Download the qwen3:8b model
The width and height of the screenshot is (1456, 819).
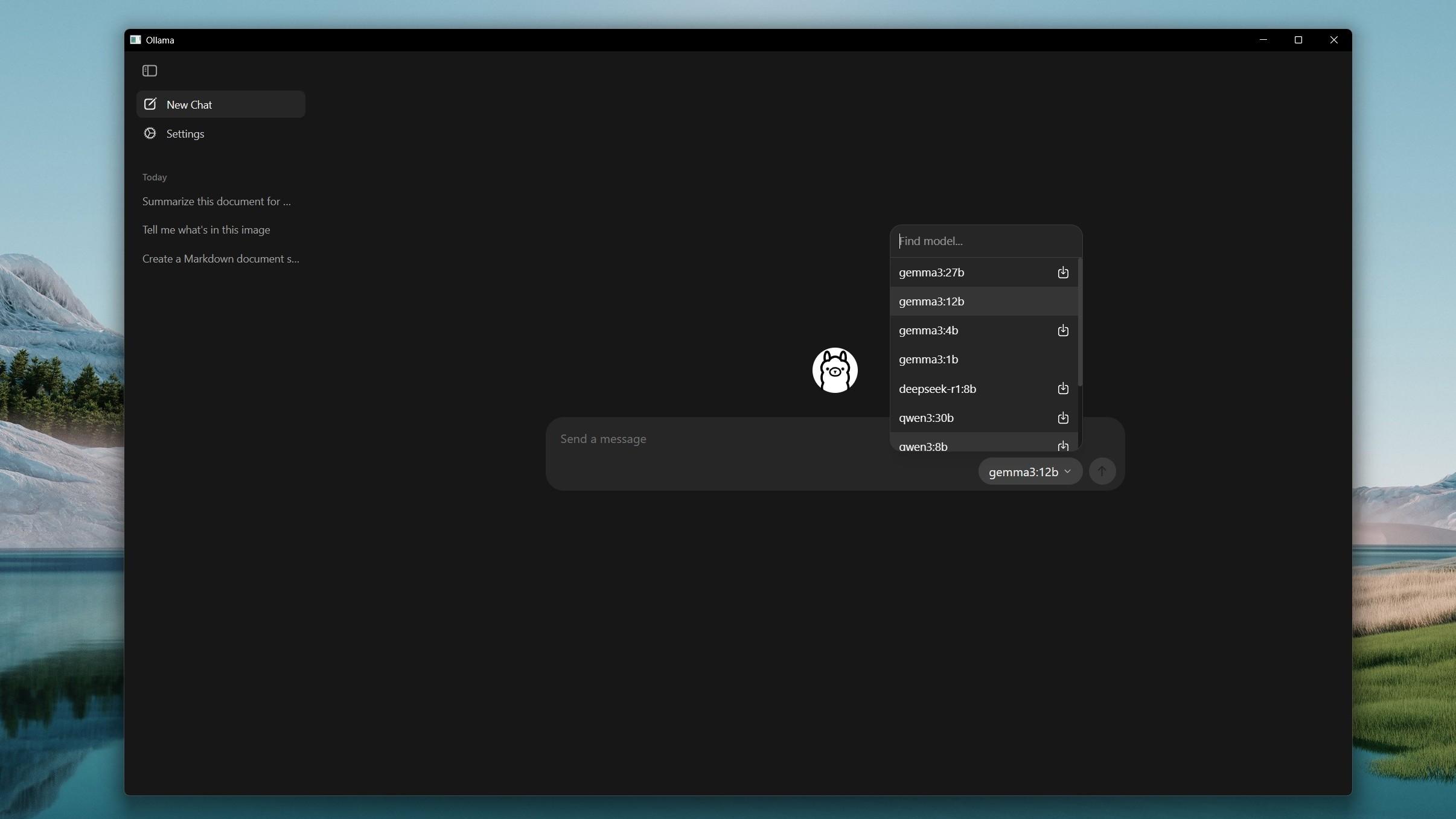(x=1062, y=447)
